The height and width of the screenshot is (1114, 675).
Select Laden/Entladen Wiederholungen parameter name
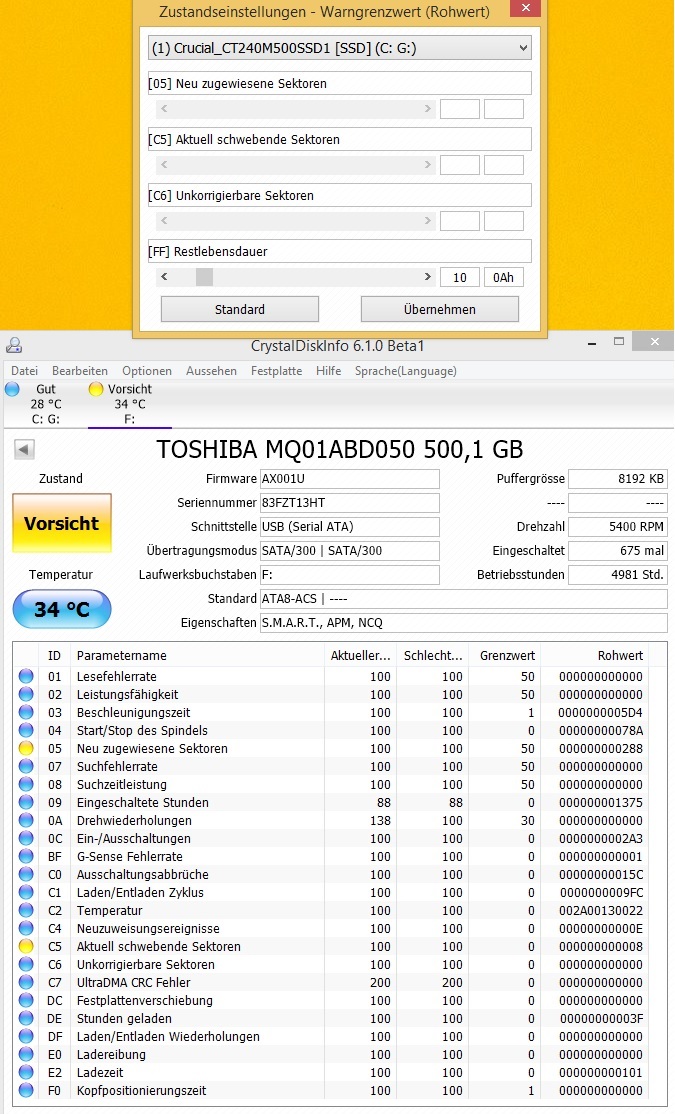pyautogui.click(x=168, y=1037)
